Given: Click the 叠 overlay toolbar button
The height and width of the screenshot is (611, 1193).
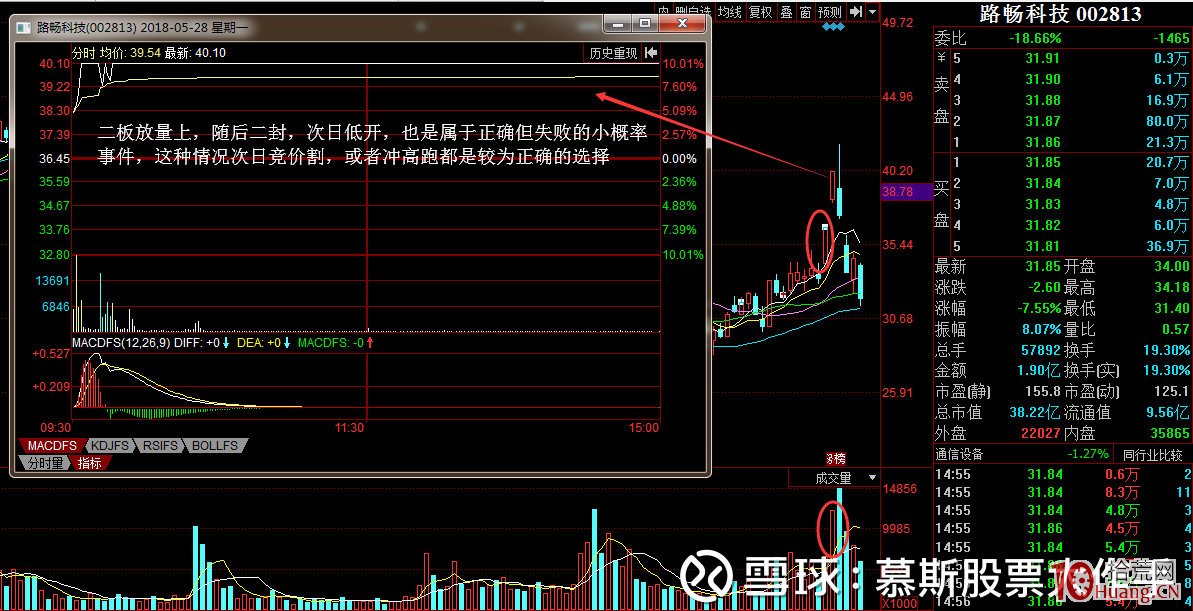Looking at the screenshot, I should [786, 11].
